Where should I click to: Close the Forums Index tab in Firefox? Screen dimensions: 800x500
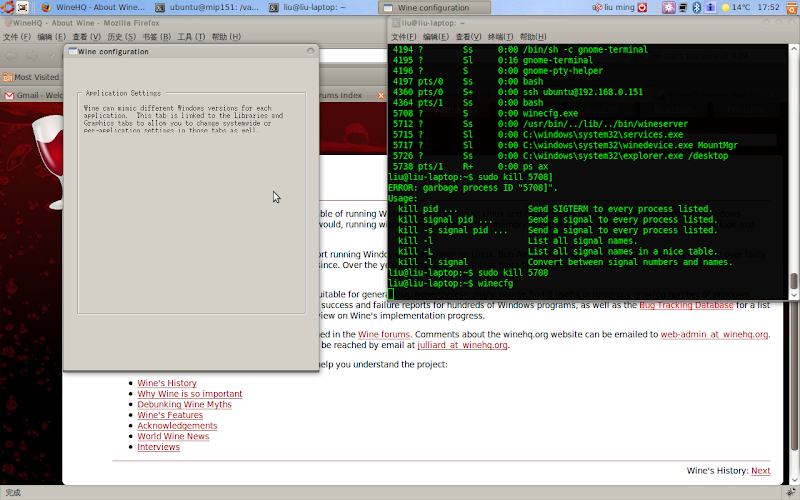[381, 95]
